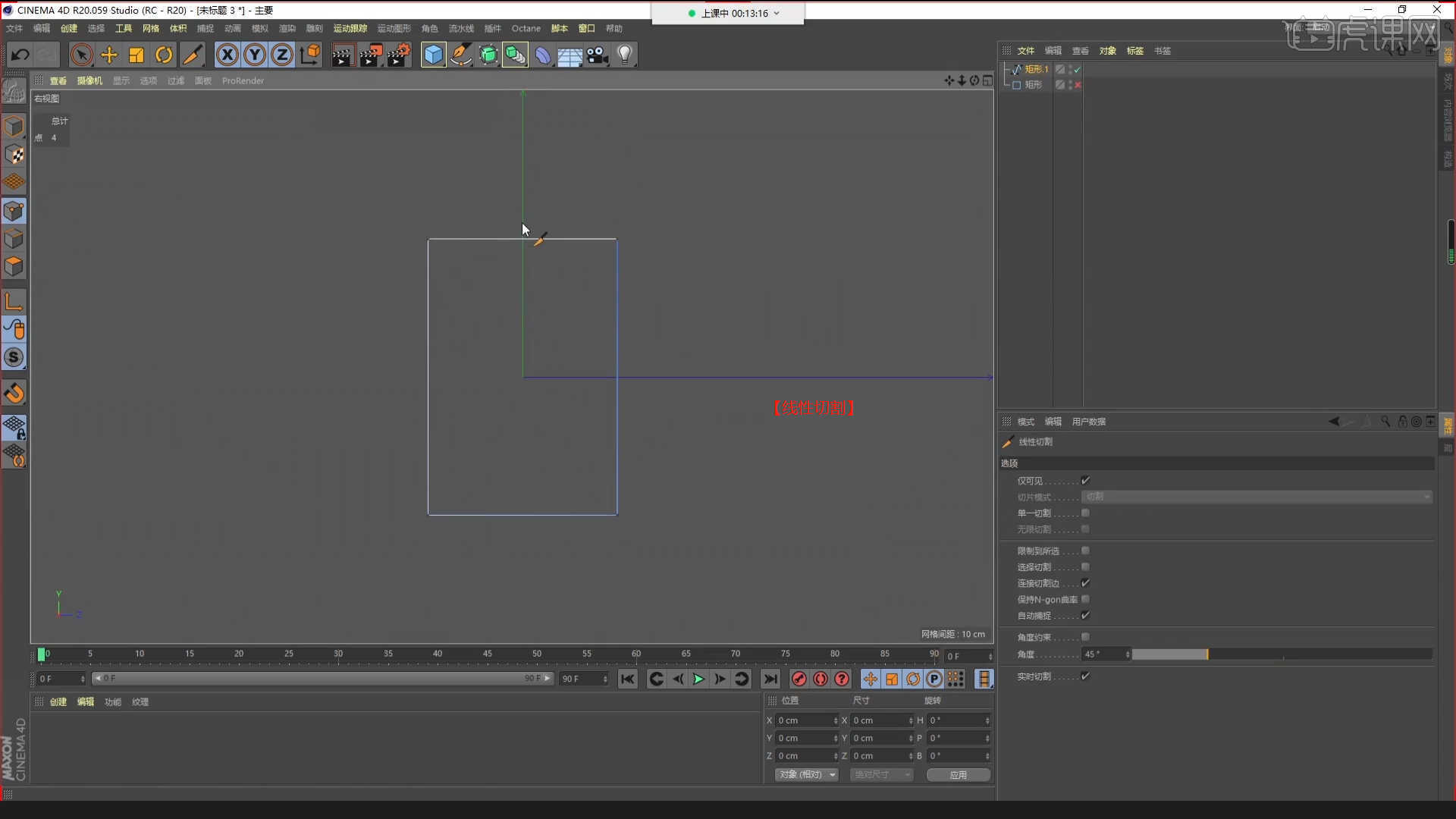Screen dimensions: 1456x819
Task: Go to end of animation
Action: tap(770, 679)
